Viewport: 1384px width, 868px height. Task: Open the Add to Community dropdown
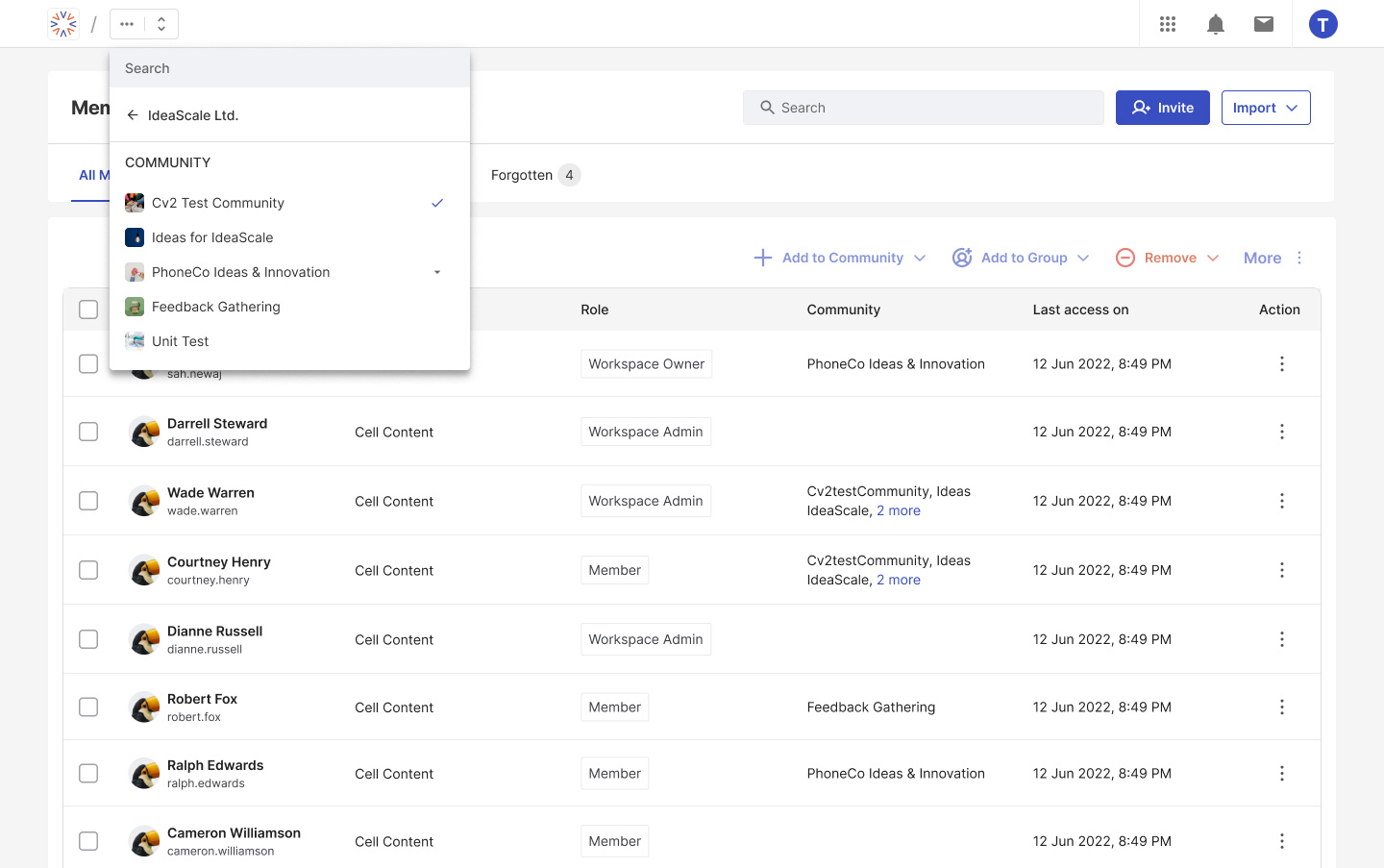click(x=840, y=258)
